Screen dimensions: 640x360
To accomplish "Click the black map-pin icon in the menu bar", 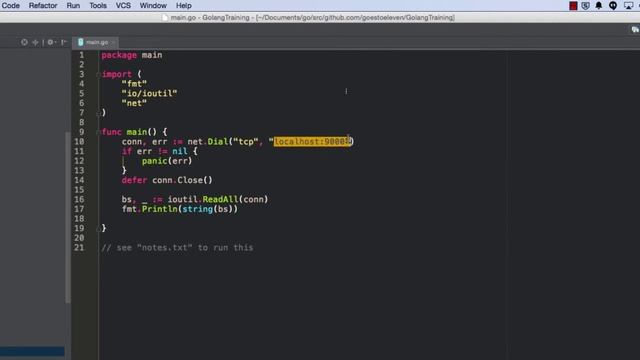I will pos(613,6).
